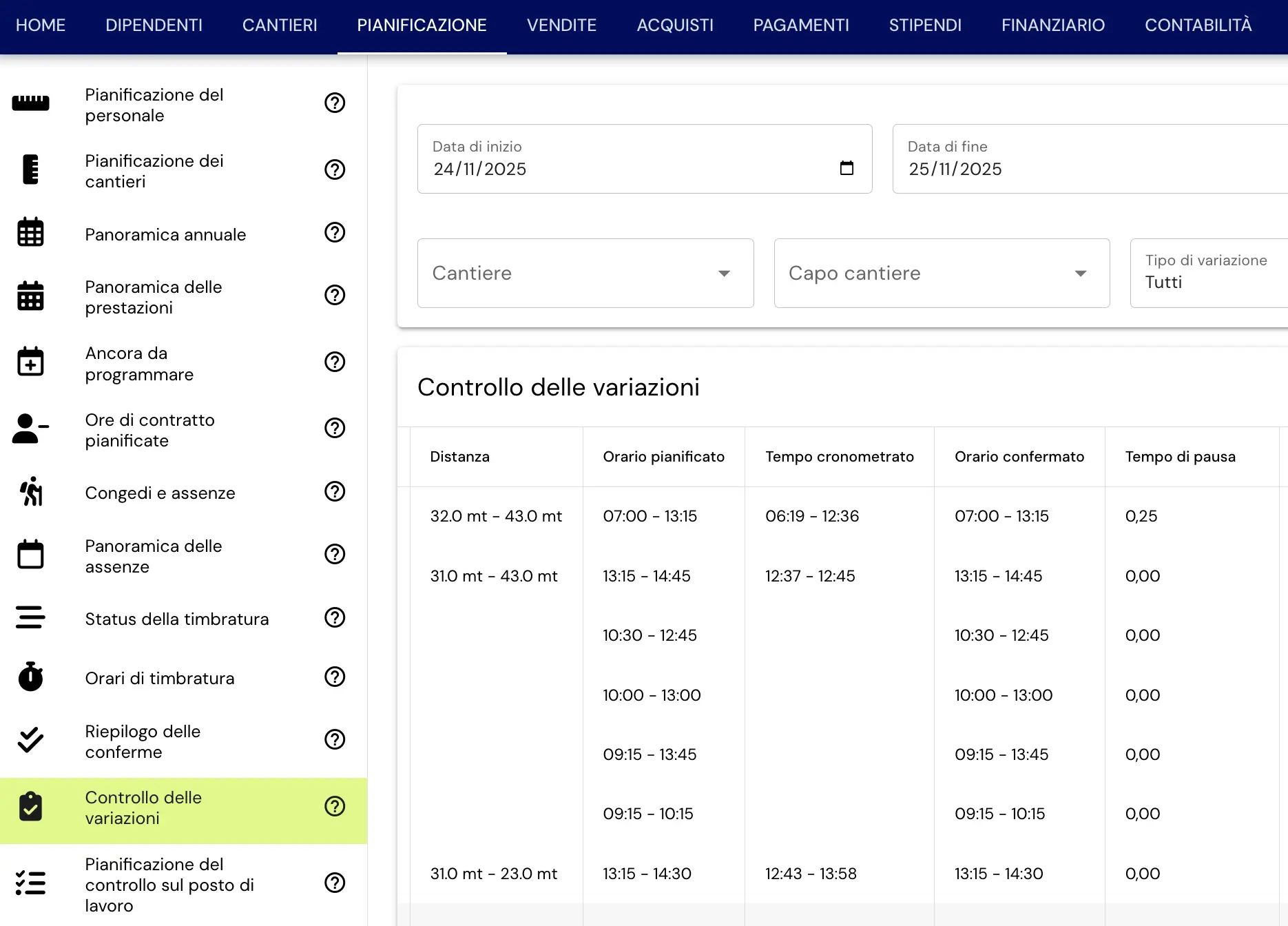Click the Congedi e assenze hiker icon
The width and height of the screenshot is (1288, 926).
(x=30, y=491)
